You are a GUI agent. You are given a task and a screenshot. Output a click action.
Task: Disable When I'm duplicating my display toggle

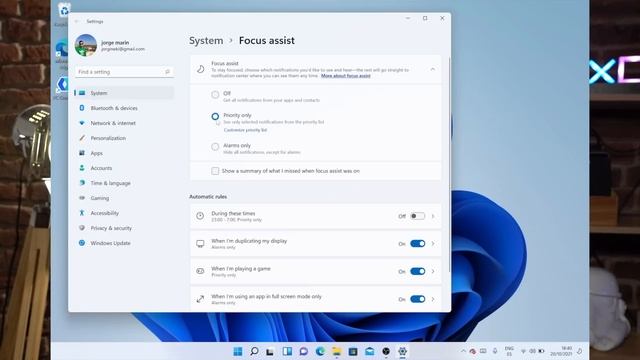coord(417,244)
